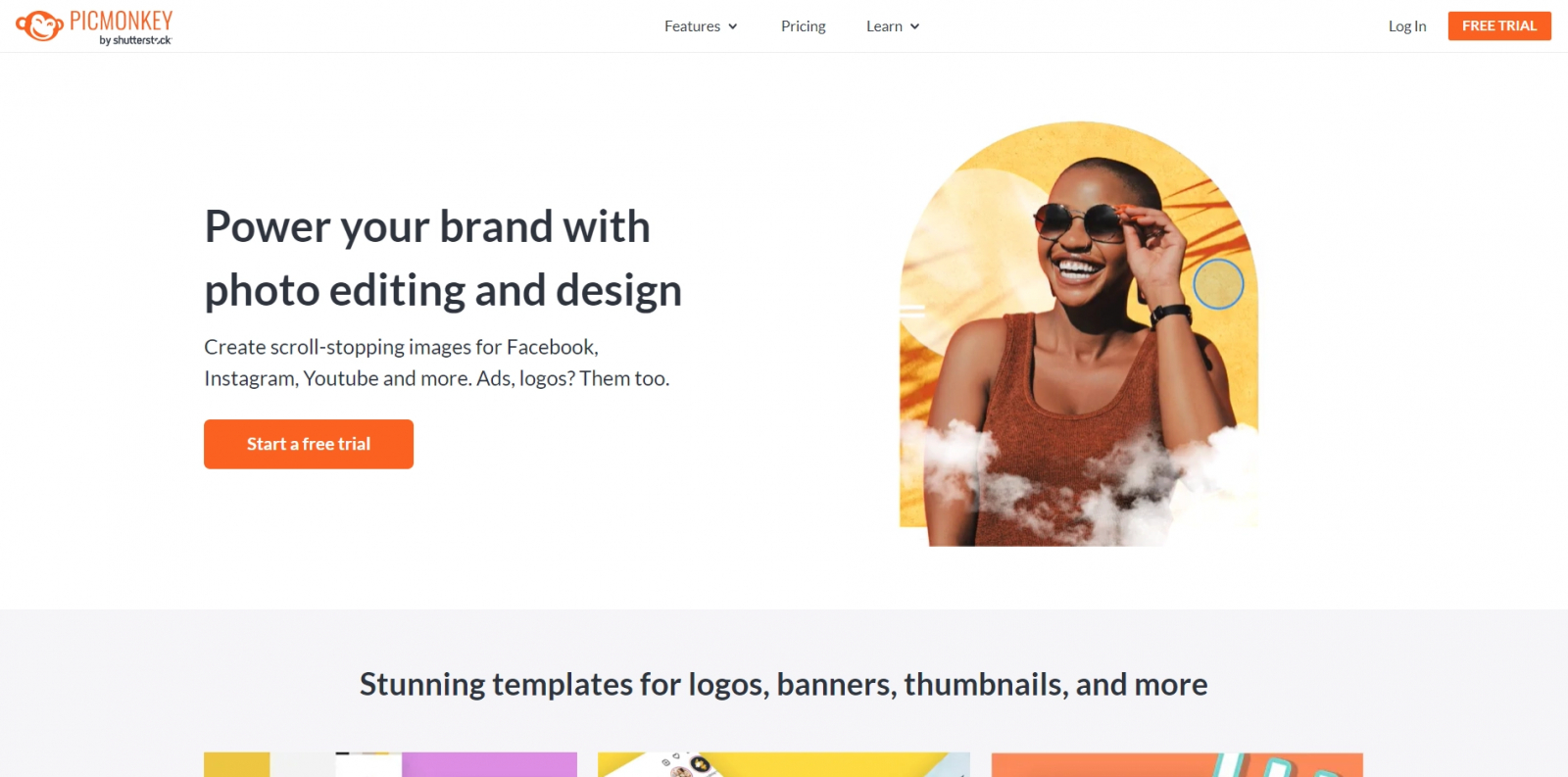Go to the Pricing page
Screen dimensions: 1568x777
click(x=804, y=26)
